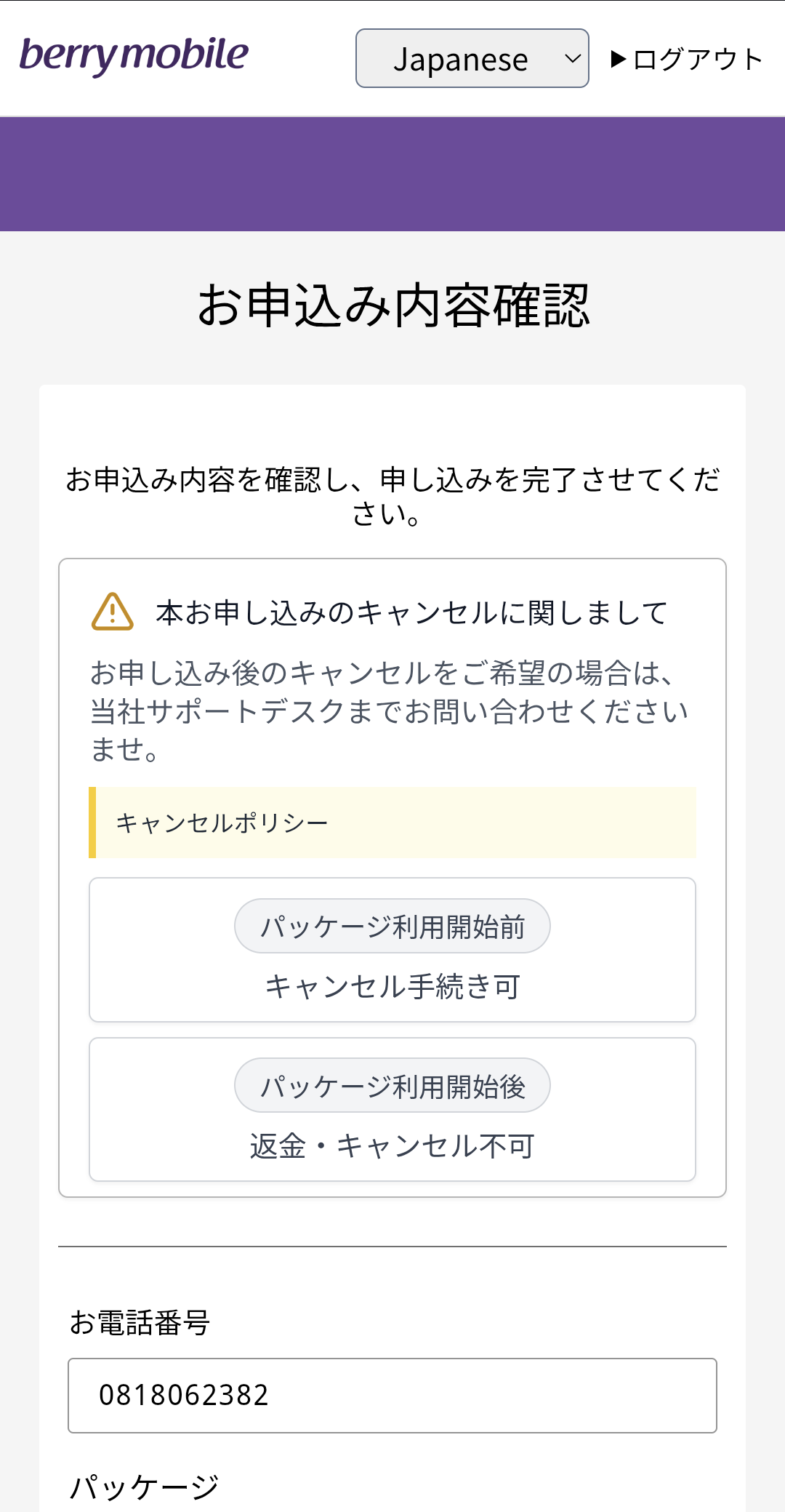
Task: Click the support desk cancellation paragraph
Action: tap(390, 711)
